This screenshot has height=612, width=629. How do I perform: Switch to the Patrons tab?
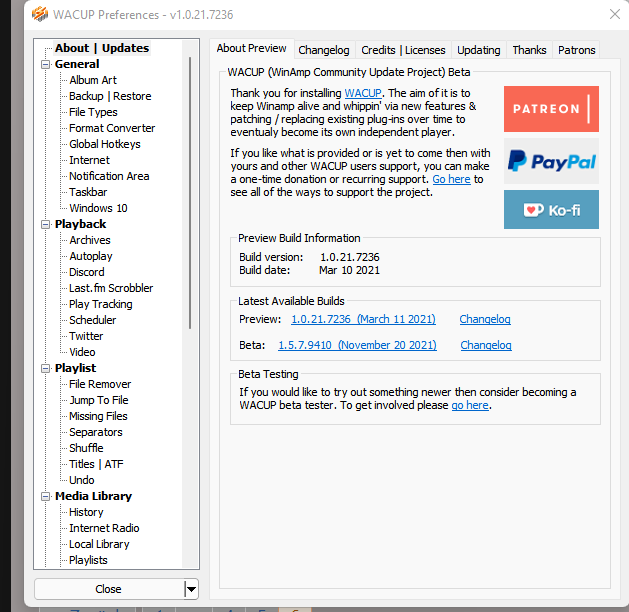pos(576,50)
